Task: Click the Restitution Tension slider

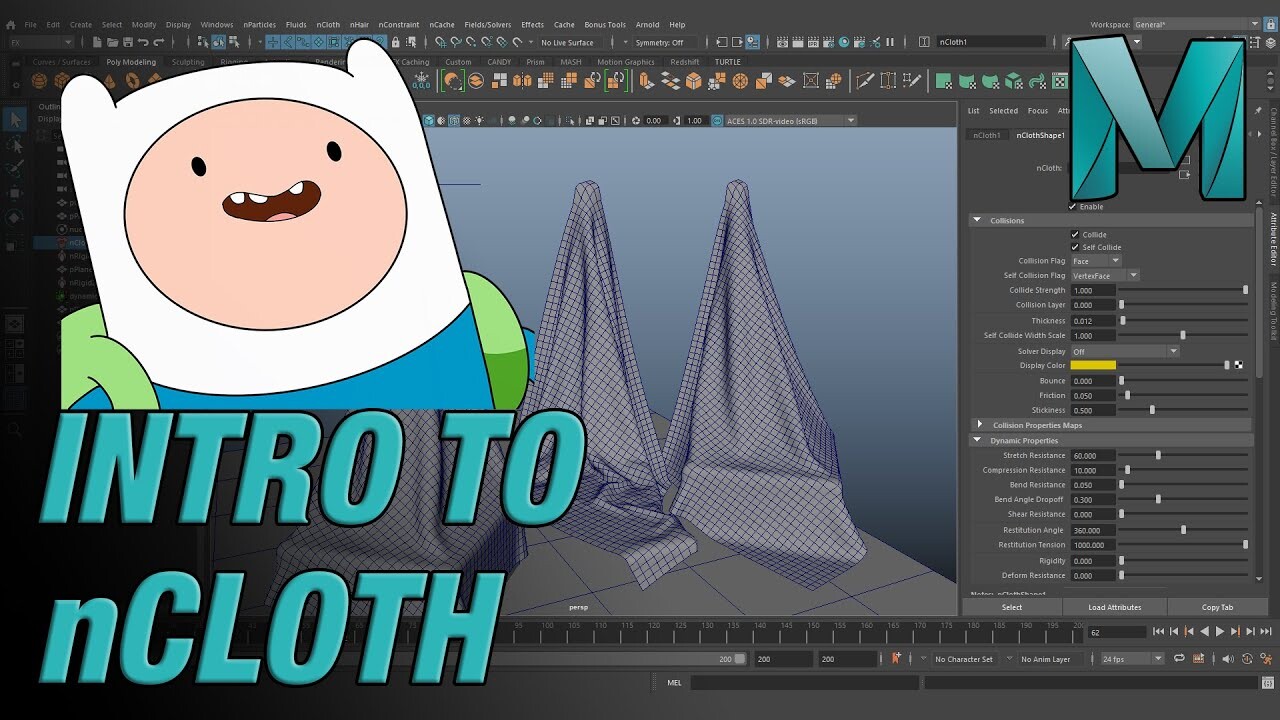Action: pyautogui.click(x=1183, y=545)
